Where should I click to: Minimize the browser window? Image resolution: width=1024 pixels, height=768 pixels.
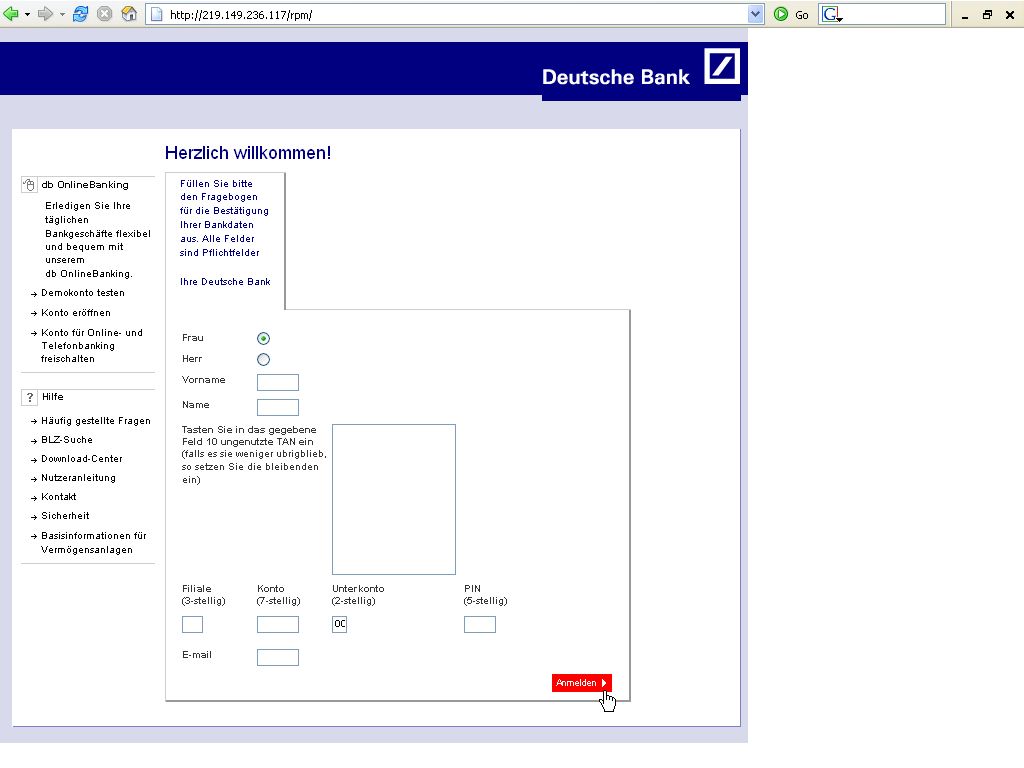(x=965, y=15)
